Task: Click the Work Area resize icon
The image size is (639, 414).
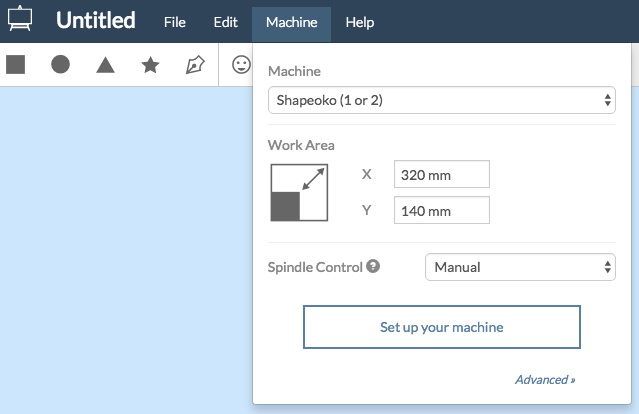Action: 299,192
